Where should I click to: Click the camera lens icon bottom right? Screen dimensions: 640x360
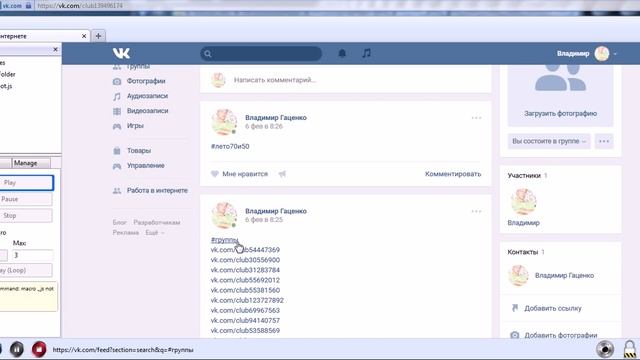pyautogui.click(x=604, y=349)
